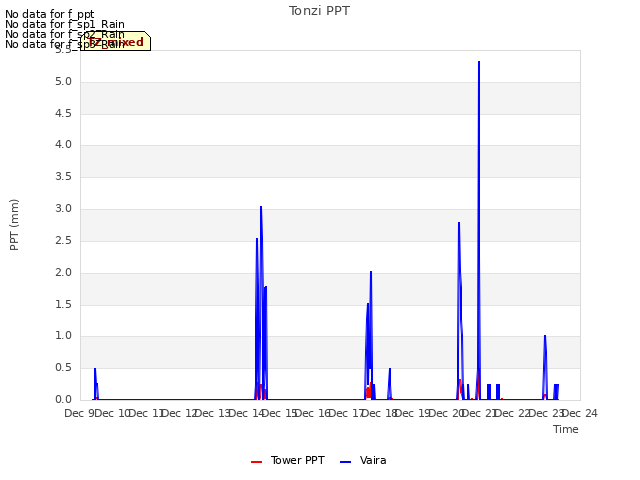
Task: Click the y-axis tick label 0.0
Action: point(63,400)
